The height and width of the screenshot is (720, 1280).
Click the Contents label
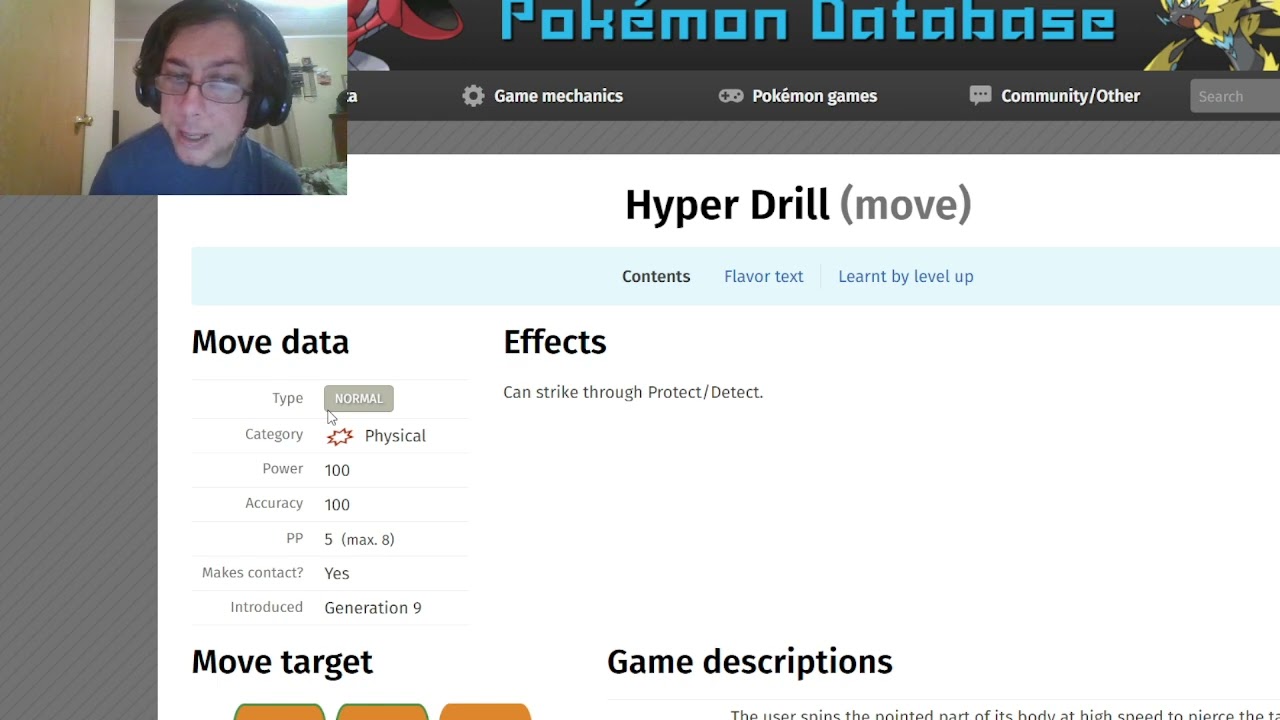coord(656,276)
